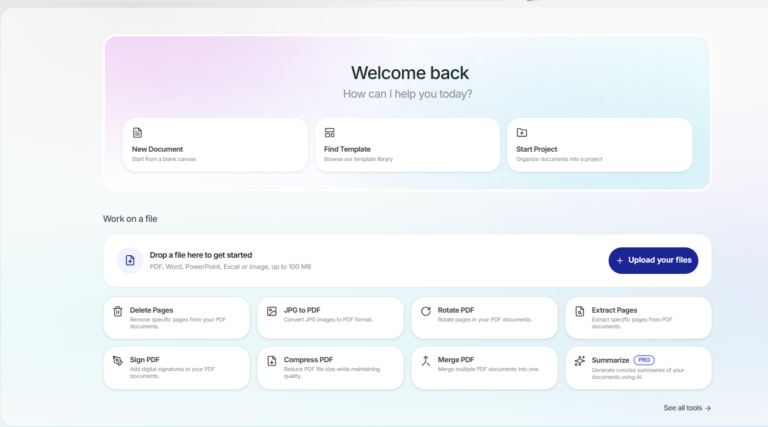This screenshot has width=768, height=427.
Task: Click the Summarize sparkle icon
Action: click(579, 361)
